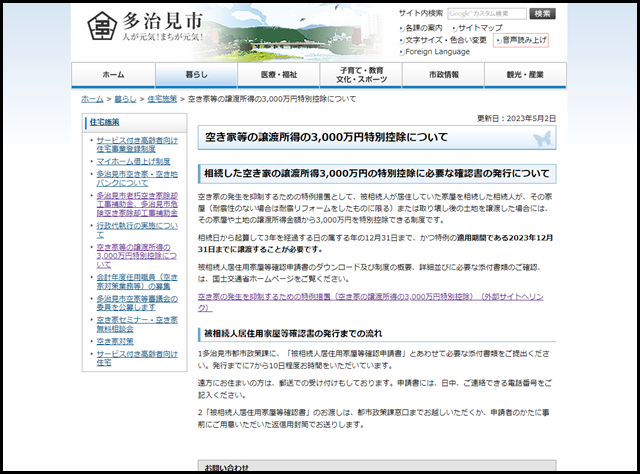
Task: Open 文字サイズ・色合い変更 link
Action: pos(445,40)
